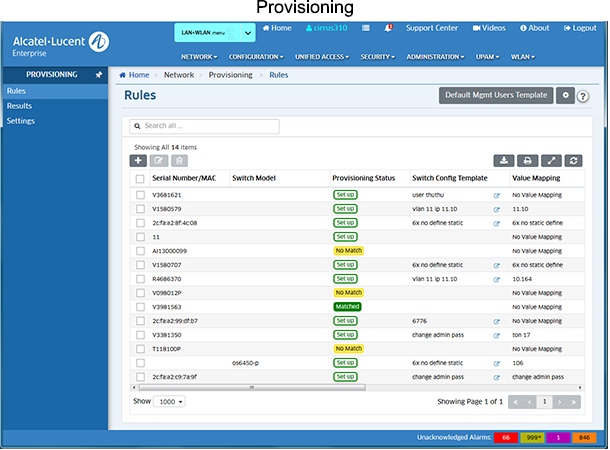Click the Default Mgmt Users Template button
610x450 pixels.
tap(495, 95)
